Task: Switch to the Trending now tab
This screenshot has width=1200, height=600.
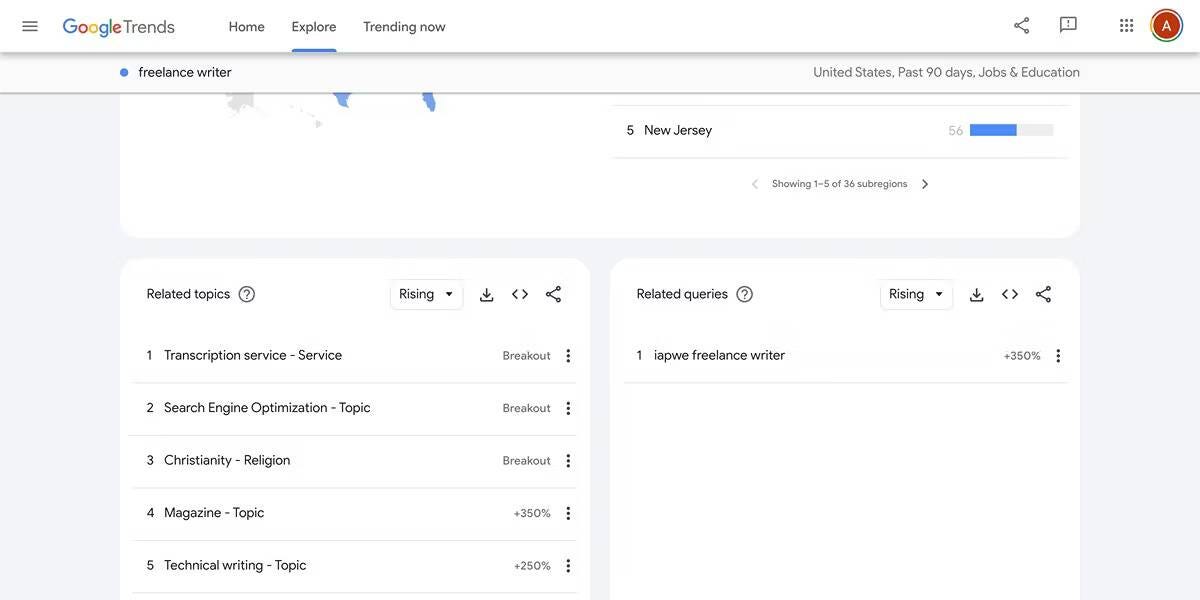Action: (x=404, y=27)
